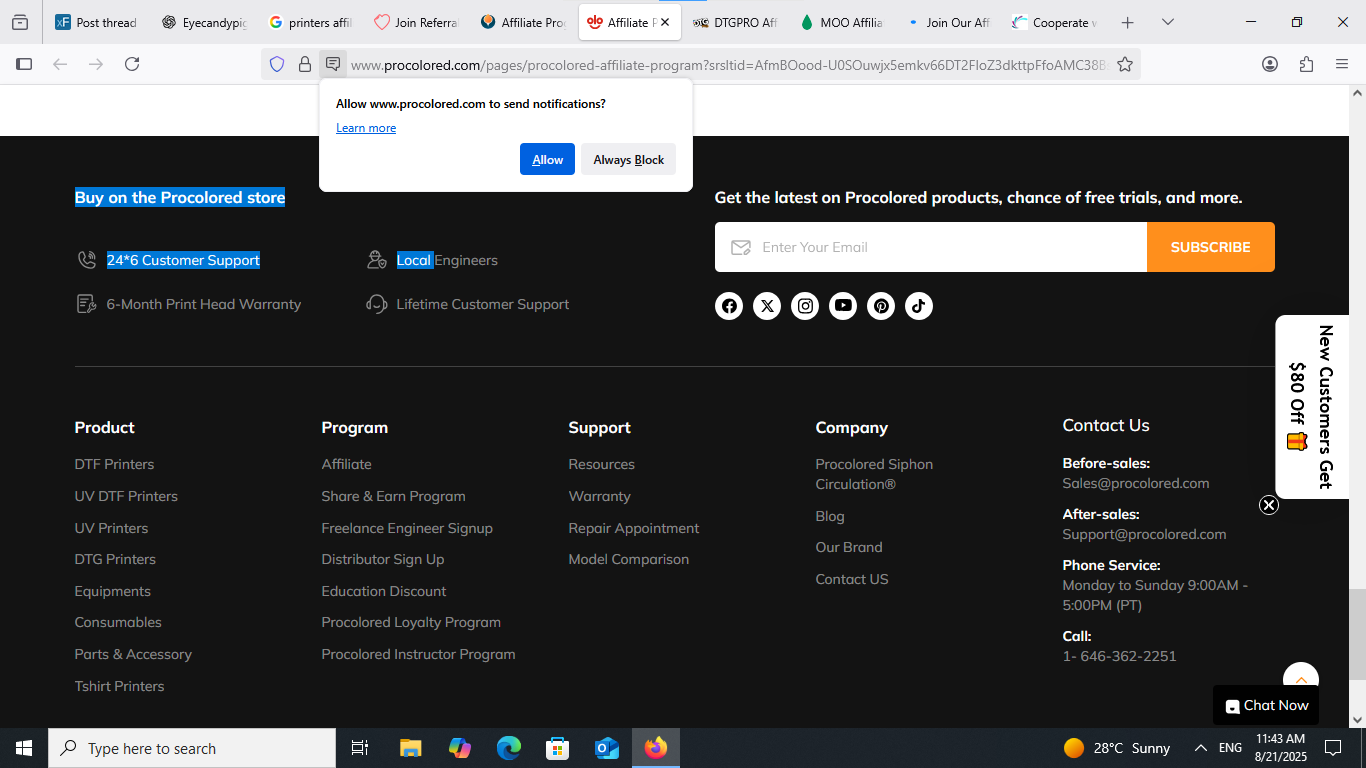Expand the list all tabs dropdown
Screen dimensions: 1366x768
coord(1167,22)
